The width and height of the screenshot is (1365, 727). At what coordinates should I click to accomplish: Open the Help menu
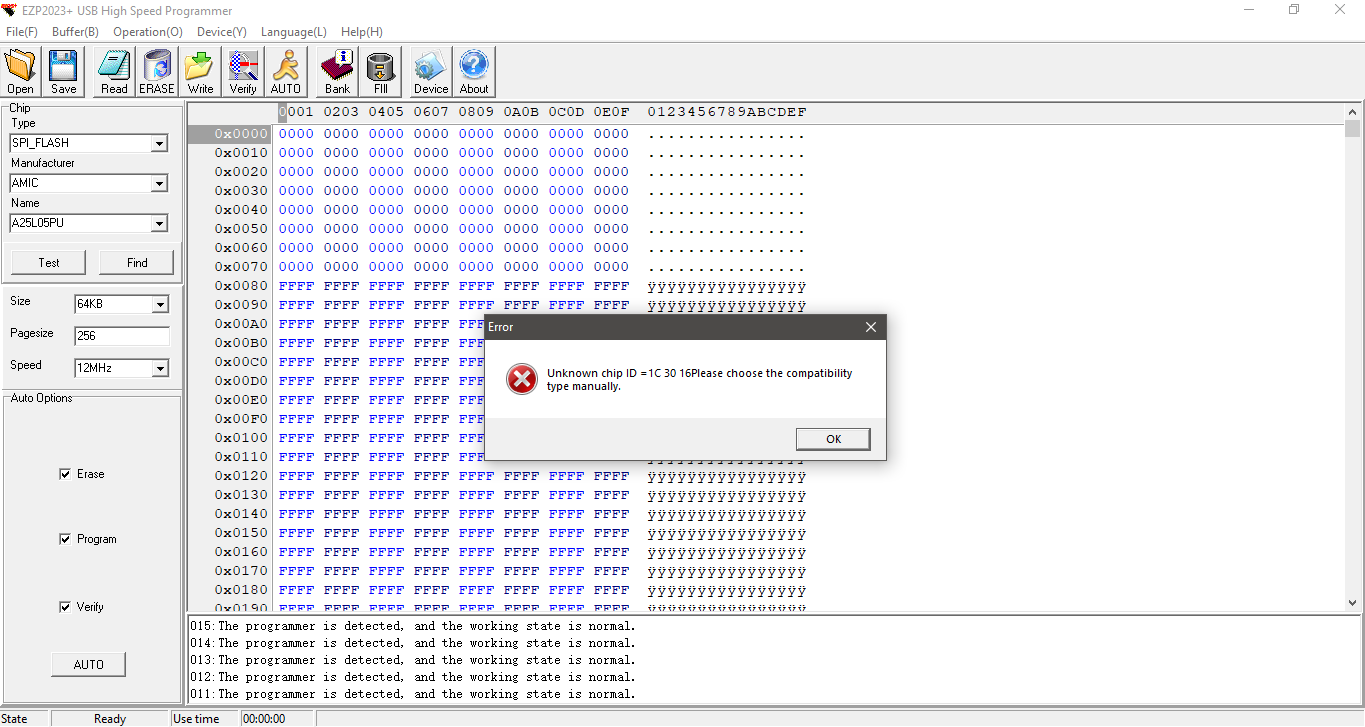coord(362,32)
